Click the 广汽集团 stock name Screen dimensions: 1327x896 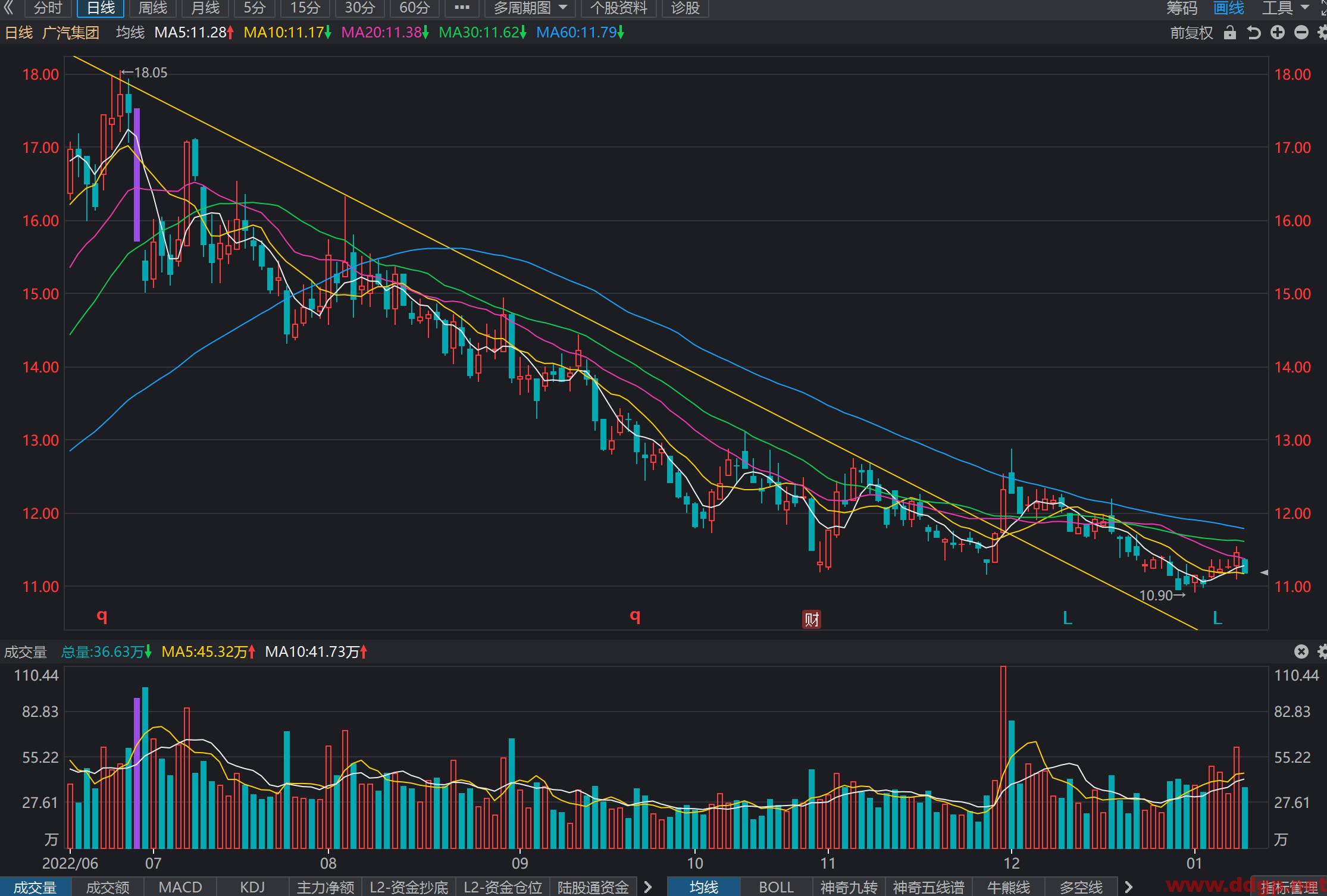pyautogui.click(x=71, y=32)
